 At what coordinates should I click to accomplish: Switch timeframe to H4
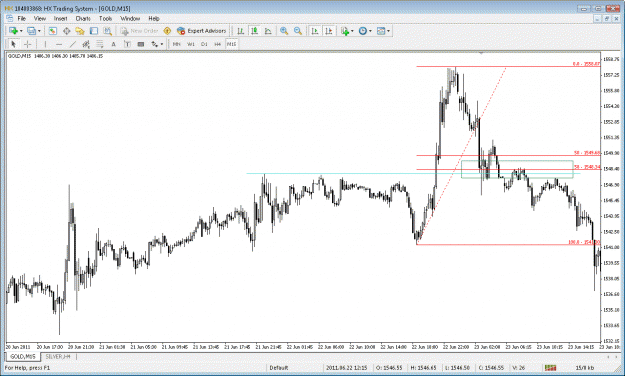pyautogui.click(x=218, y=44)
